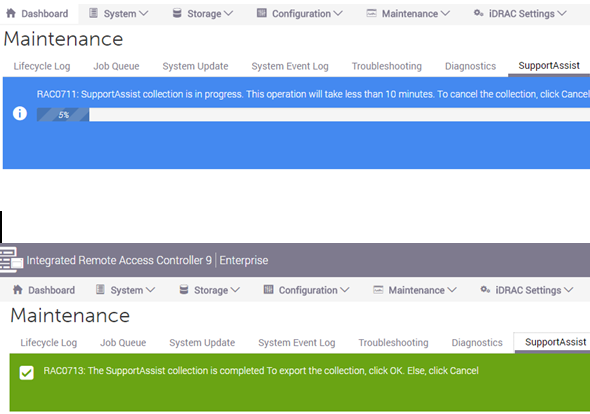Go to Dashboard in the lower menu bar

pos(52,290)
